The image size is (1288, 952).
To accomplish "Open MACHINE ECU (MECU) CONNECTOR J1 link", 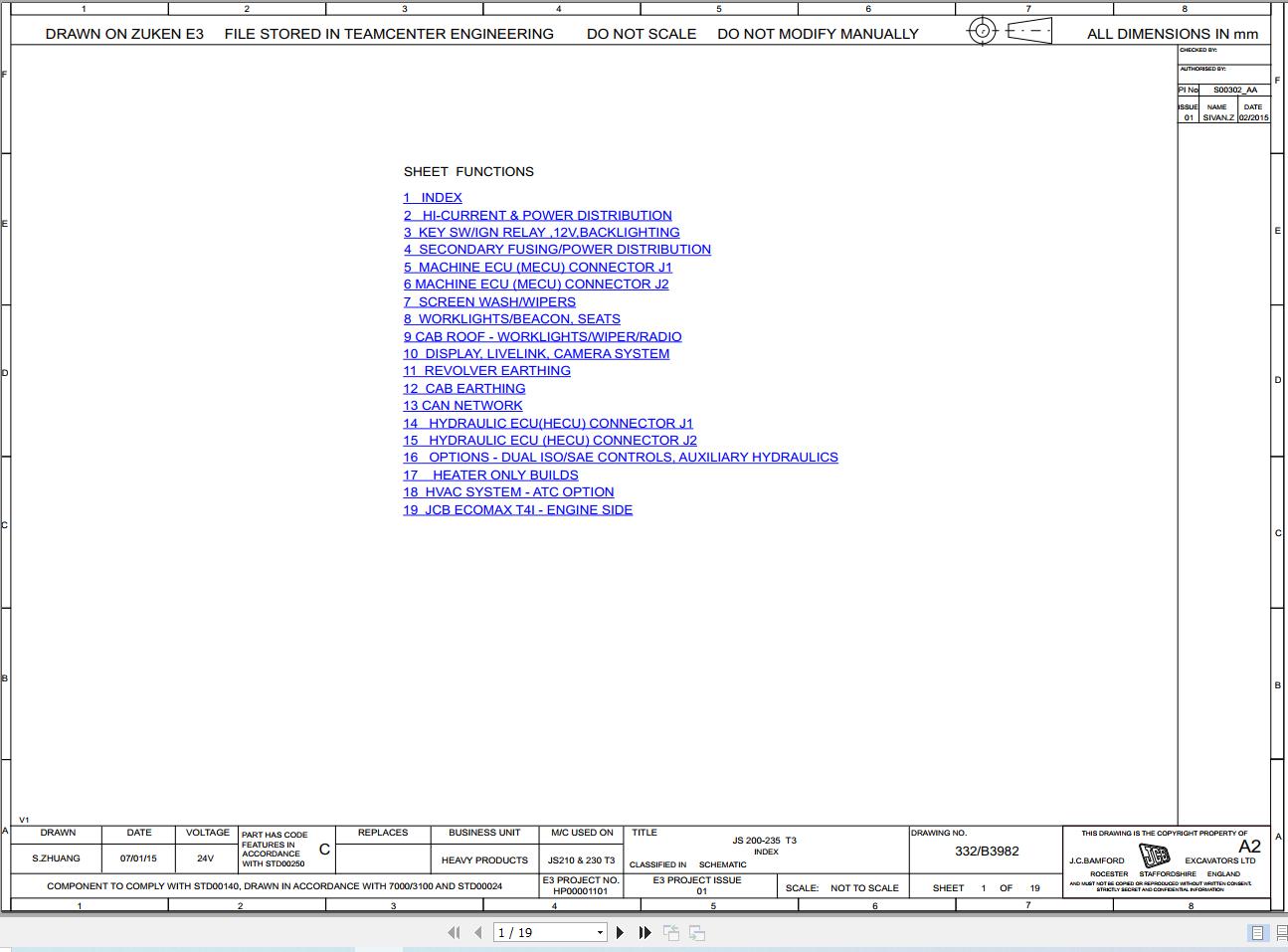I will tap(537, 267).
